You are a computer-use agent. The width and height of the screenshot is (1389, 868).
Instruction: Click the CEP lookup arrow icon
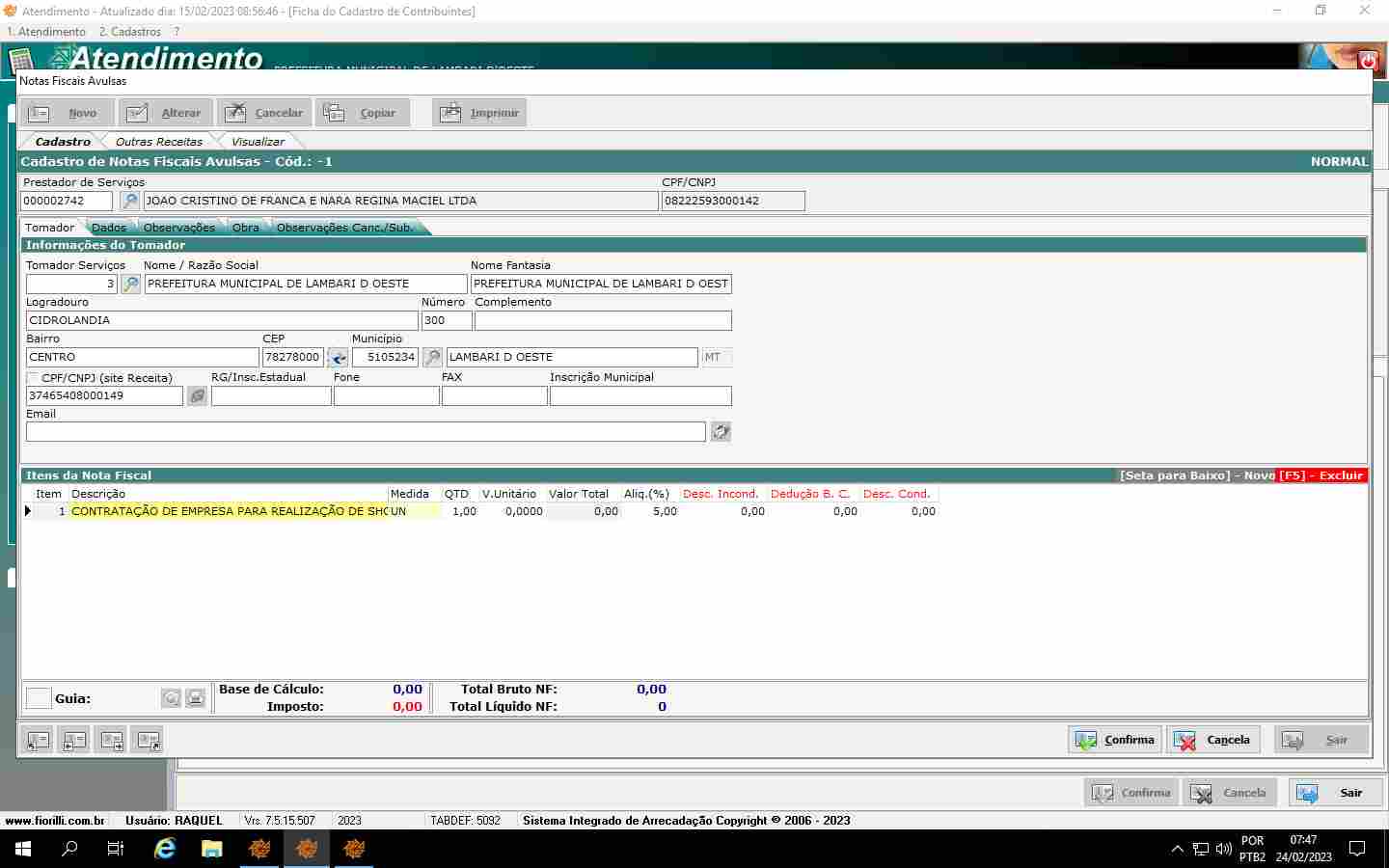[338, 358]
